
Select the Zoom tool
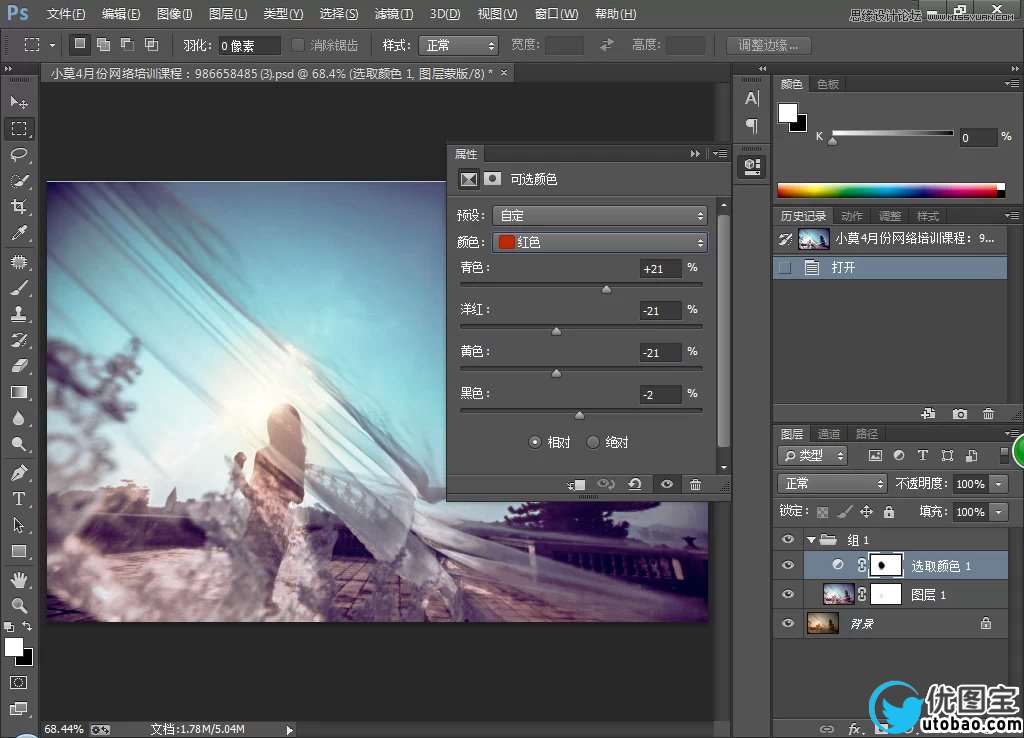click(x=19, y=605)
